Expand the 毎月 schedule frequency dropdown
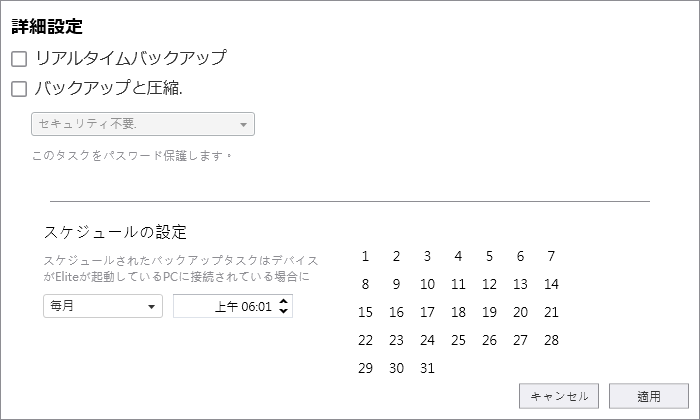Viewport: 700px width, 420px height. [103, 306]
